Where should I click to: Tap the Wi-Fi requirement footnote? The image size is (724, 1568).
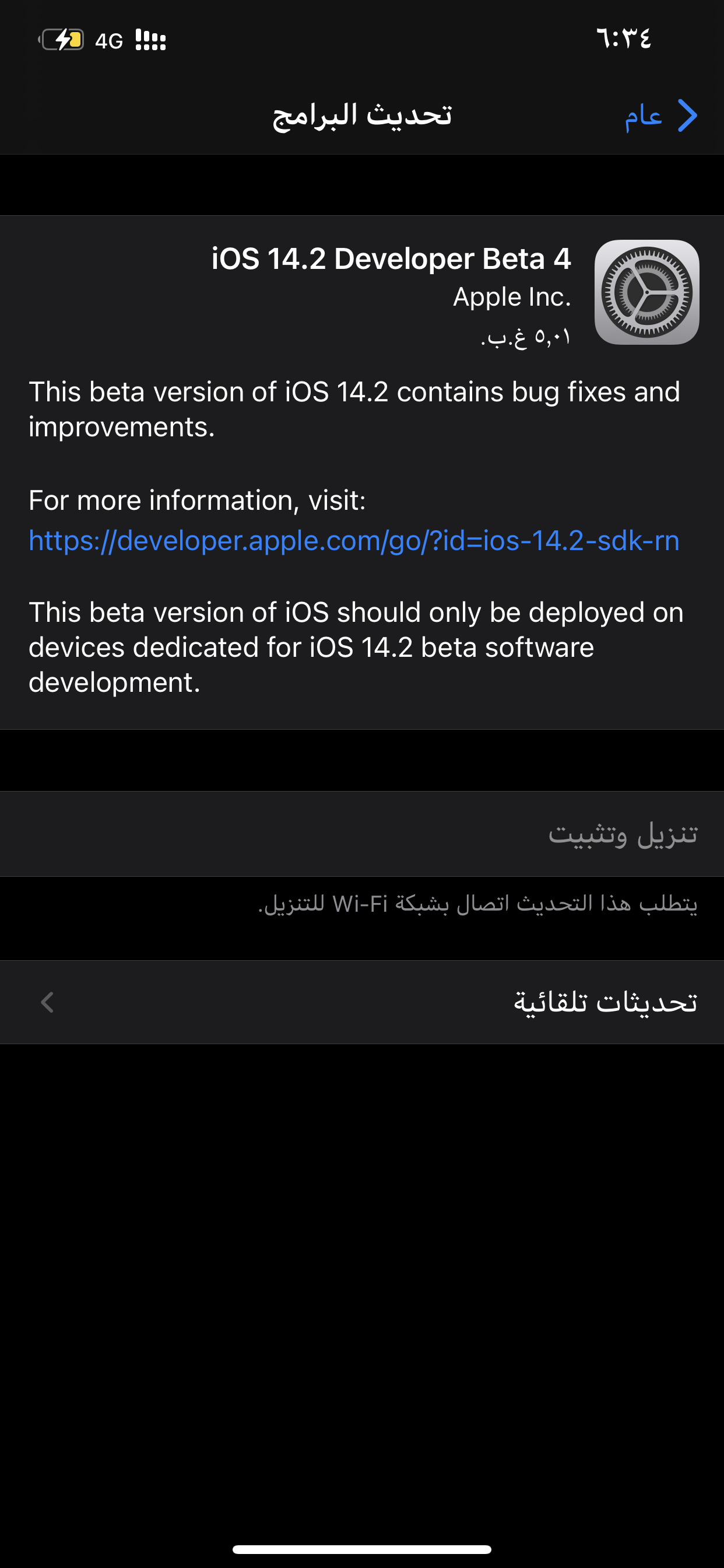click(x=477, y=904)
